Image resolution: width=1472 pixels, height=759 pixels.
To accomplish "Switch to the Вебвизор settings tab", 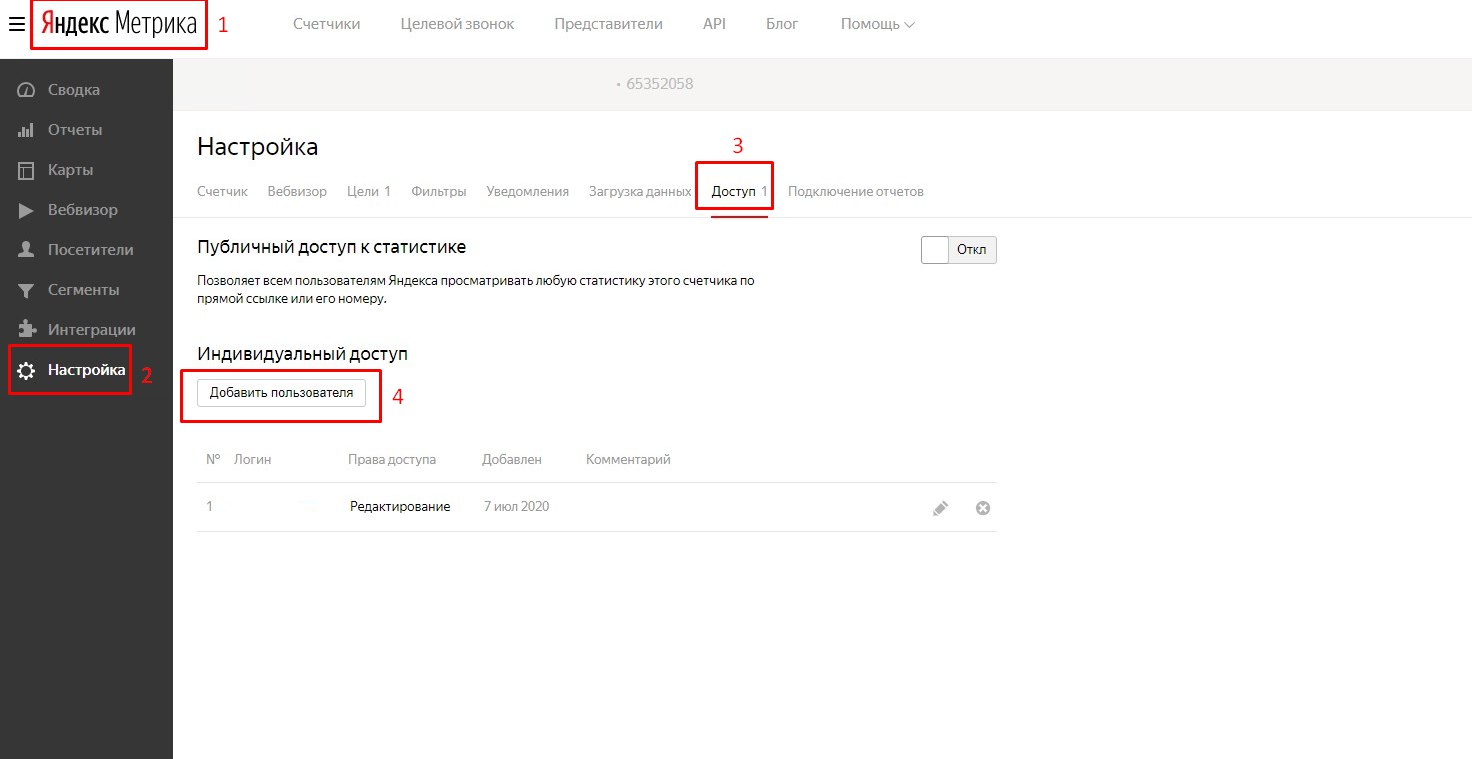I will pyautogui.click(x=297, y=191).
